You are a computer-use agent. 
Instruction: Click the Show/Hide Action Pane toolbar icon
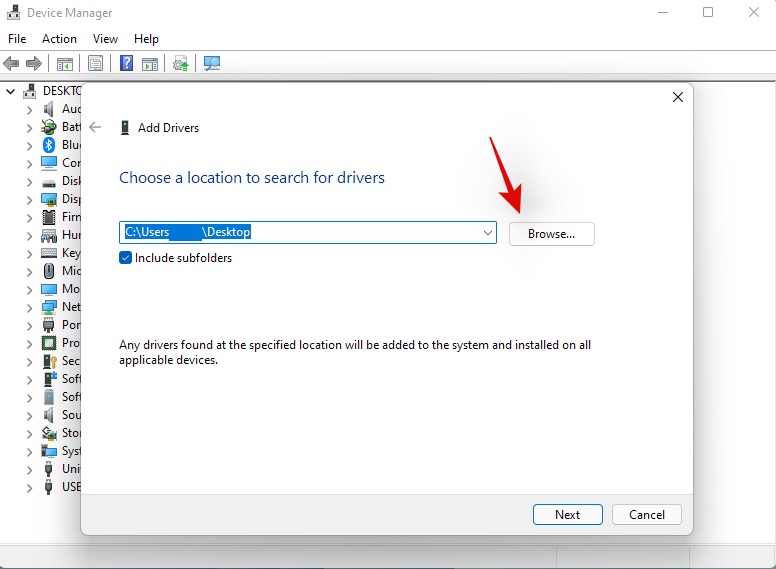[150, 63]
